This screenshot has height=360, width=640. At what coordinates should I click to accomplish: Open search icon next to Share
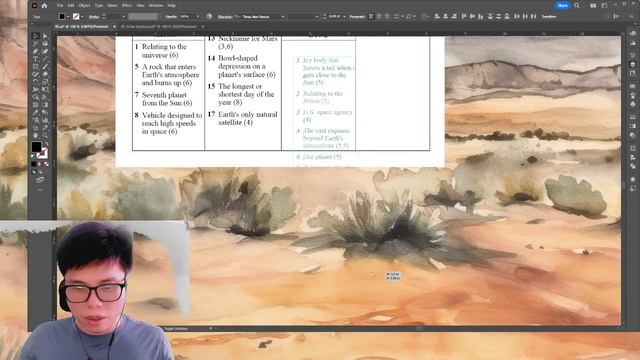click(577, 5)
